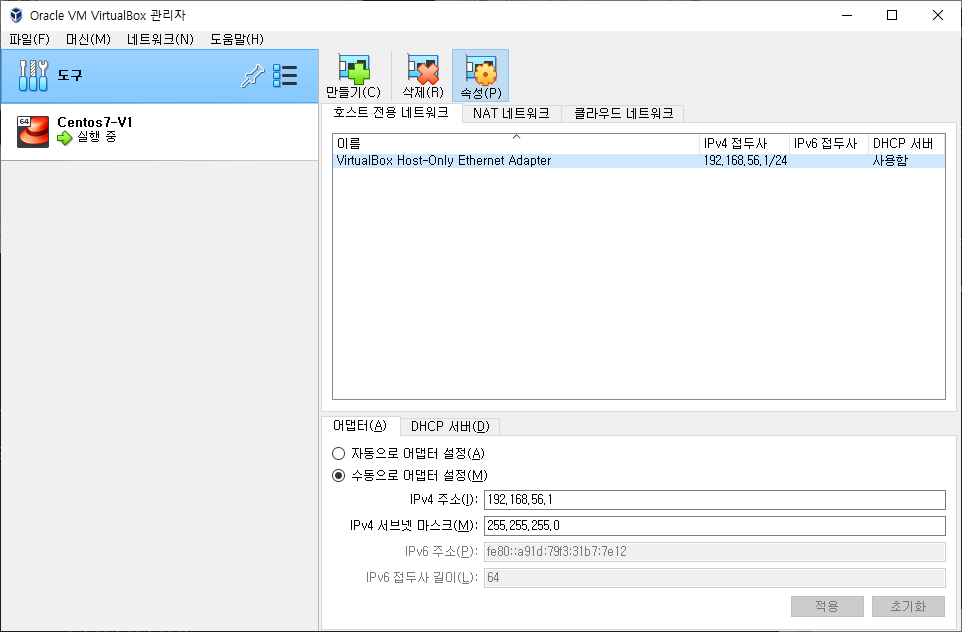Open the 파일(F) menu

29,39
